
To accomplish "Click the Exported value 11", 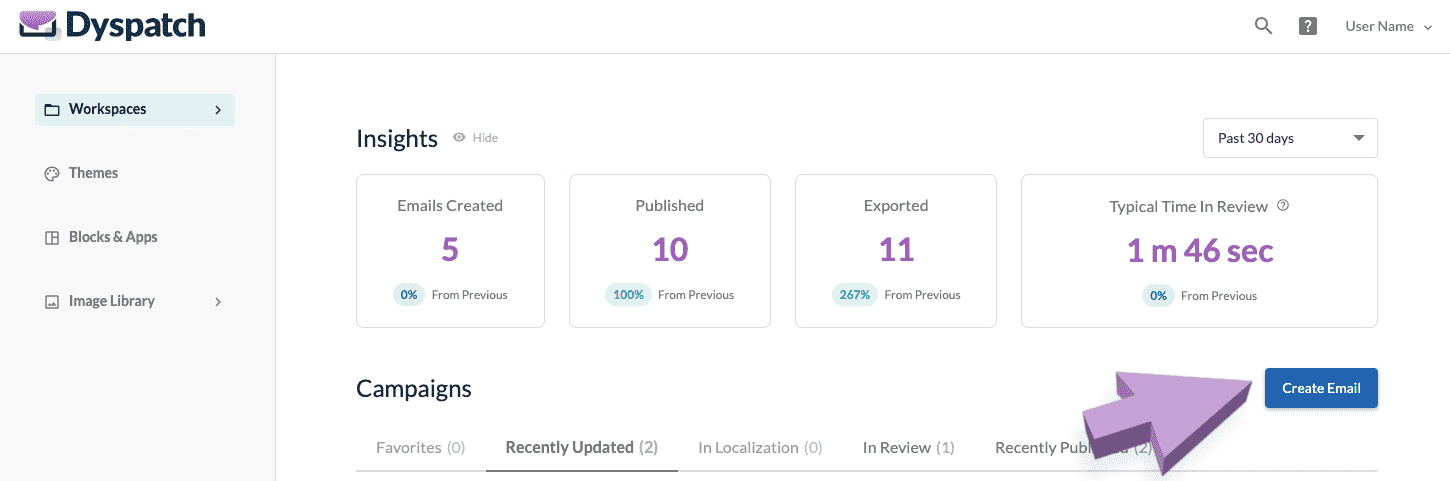I will tap(896, 250).
